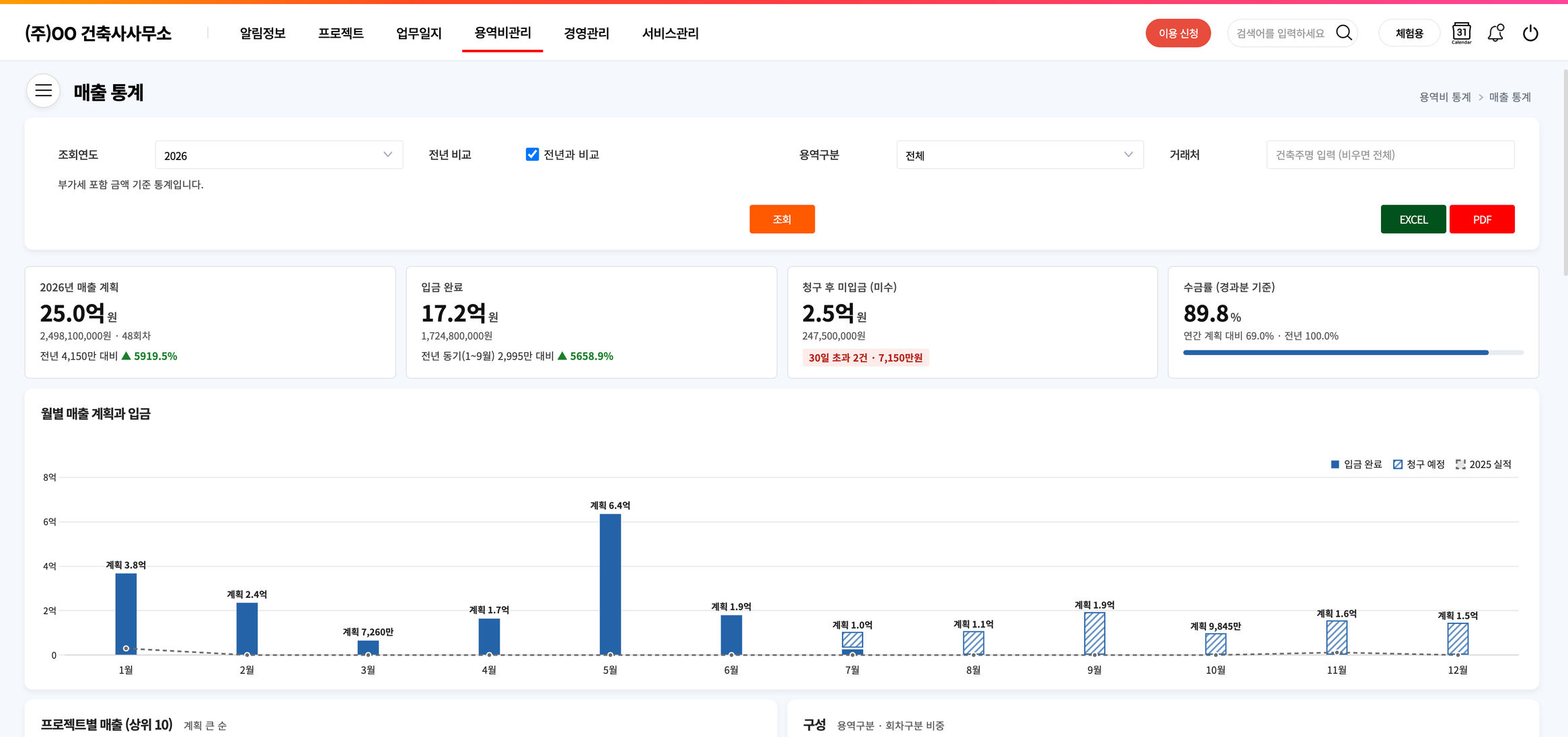Export statistics with EXCEL button
Image resolution: width=1568 pixels, height=737 pixels.
(x=1413, y=219)
